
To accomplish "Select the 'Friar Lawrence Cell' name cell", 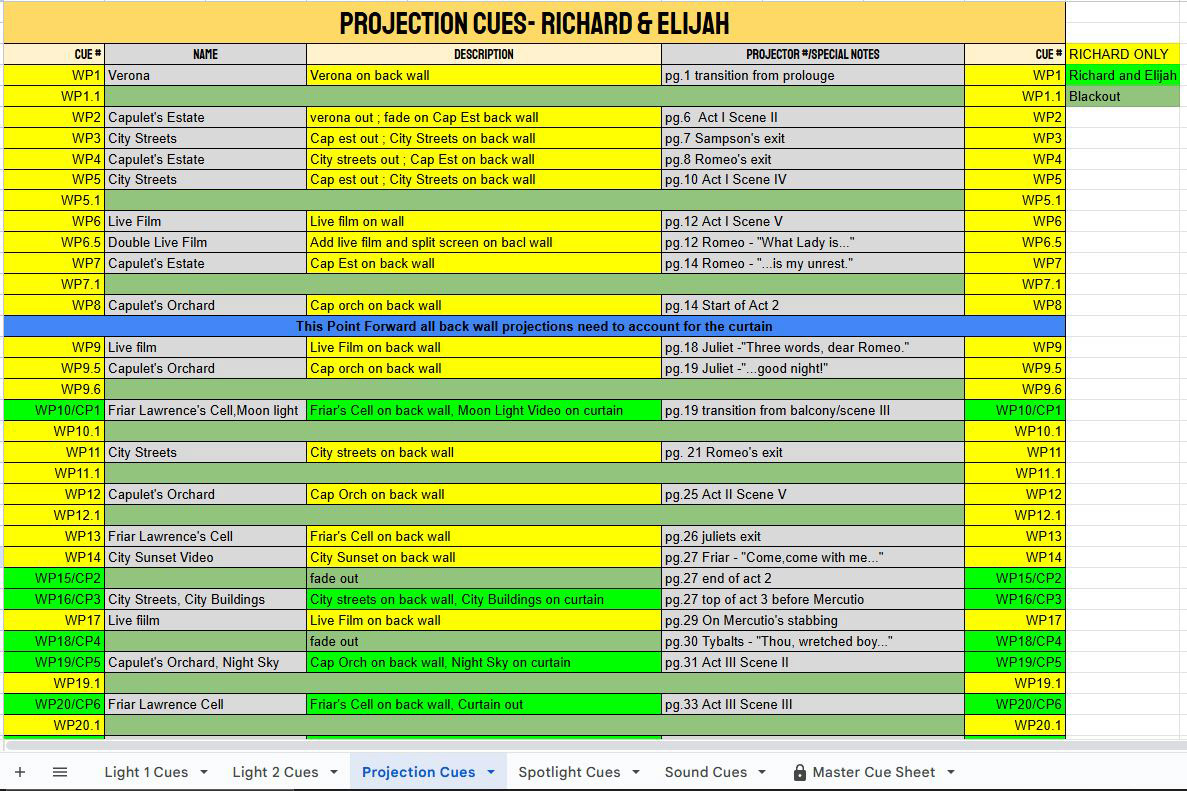I will coord(205,704).
